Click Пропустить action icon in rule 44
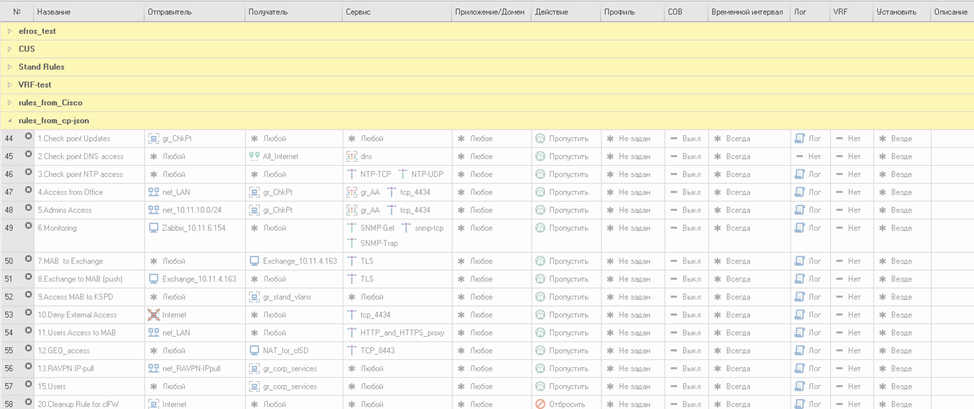This screenshot has width=974, height=409. [540, 139]
